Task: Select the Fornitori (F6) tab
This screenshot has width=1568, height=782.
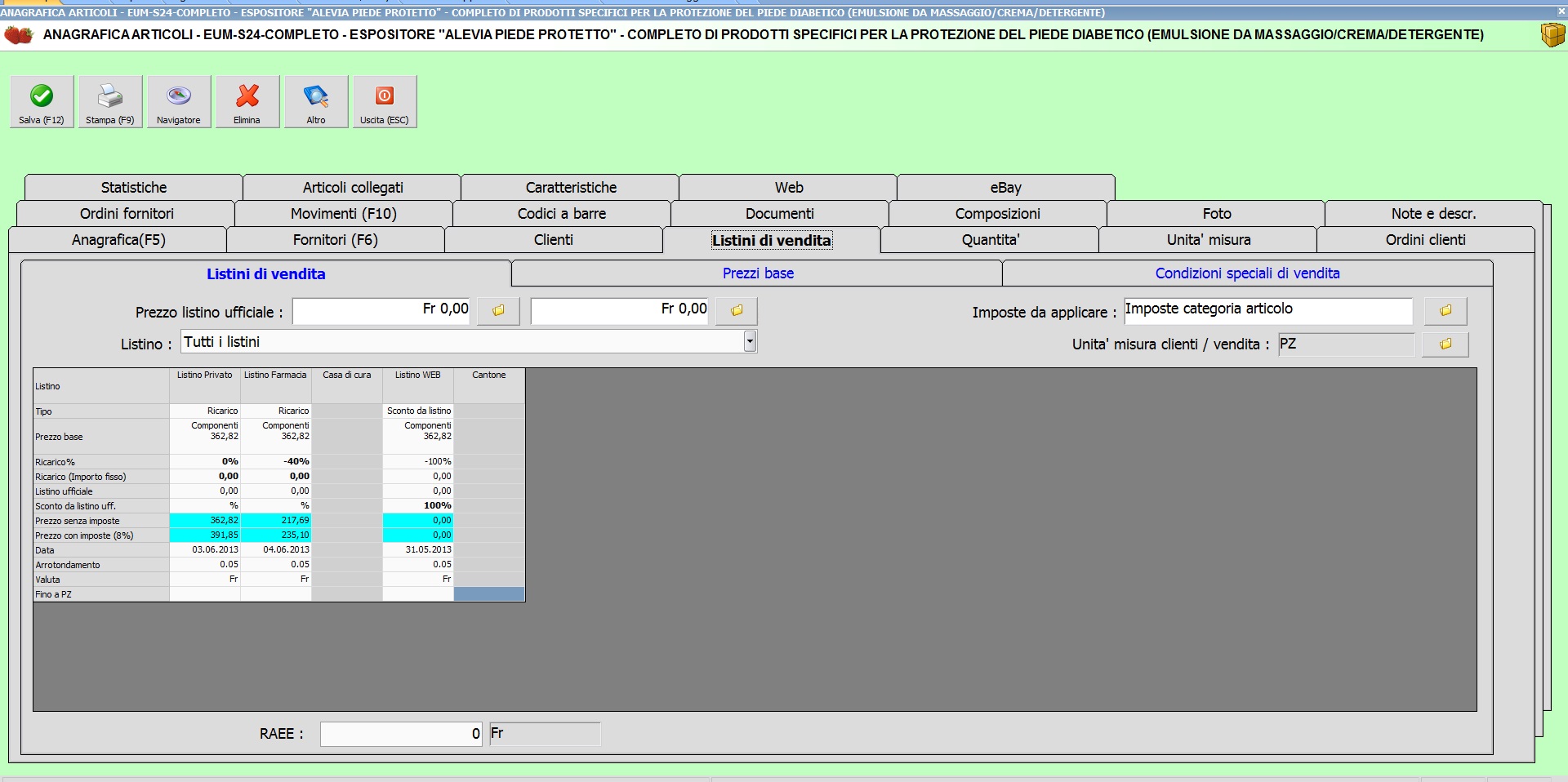Action: pos(336,240)
